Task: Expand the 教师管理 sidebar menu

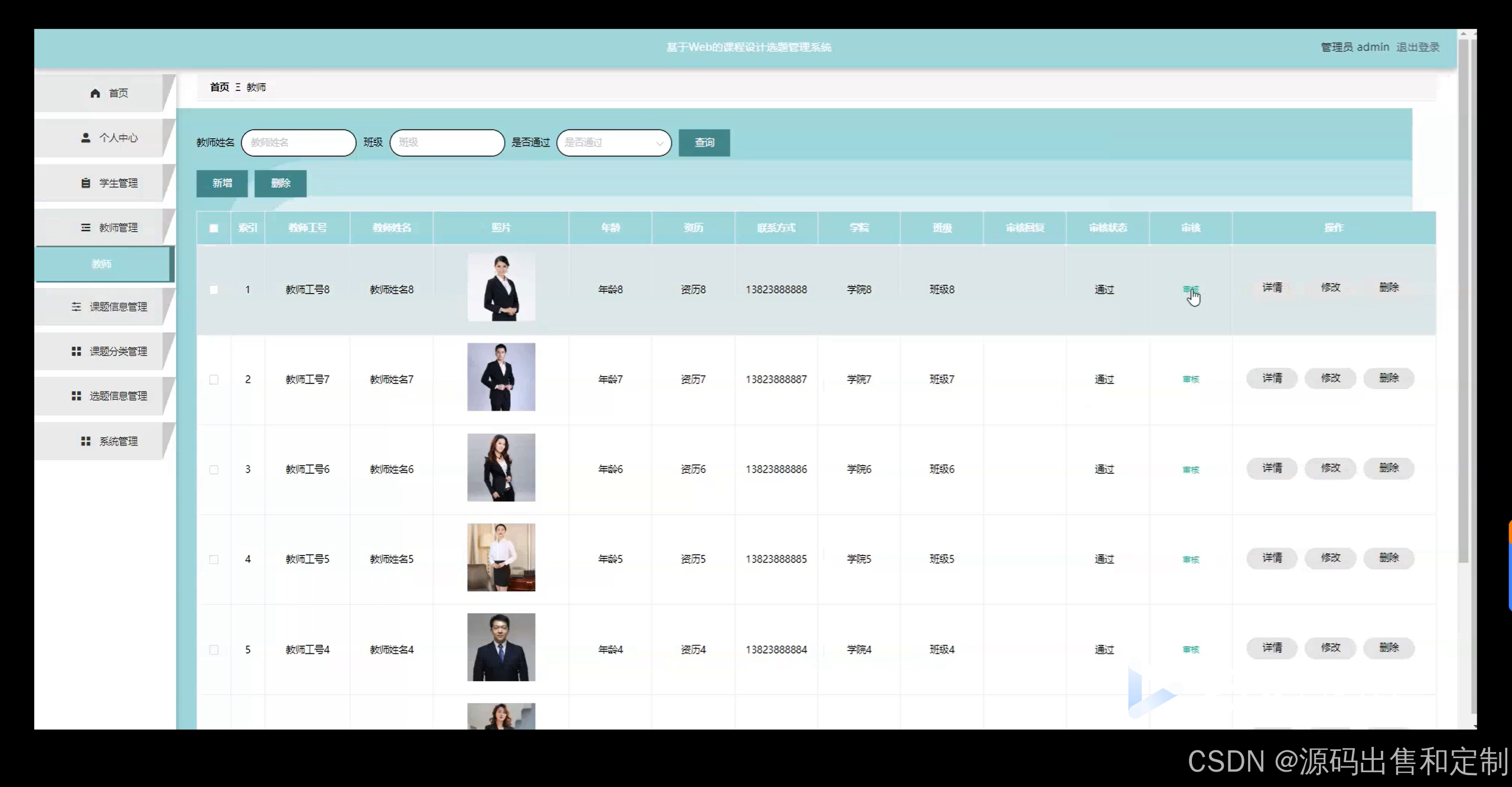Action: point(118,227)
